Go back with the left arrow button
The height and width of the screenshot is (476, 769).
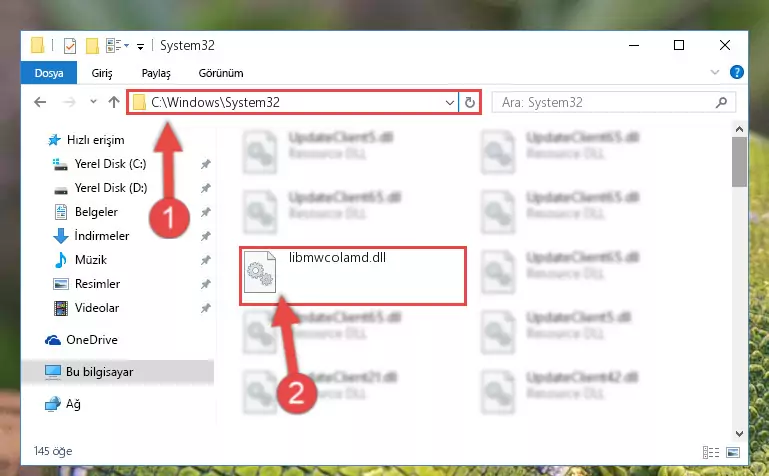point(40,102)
